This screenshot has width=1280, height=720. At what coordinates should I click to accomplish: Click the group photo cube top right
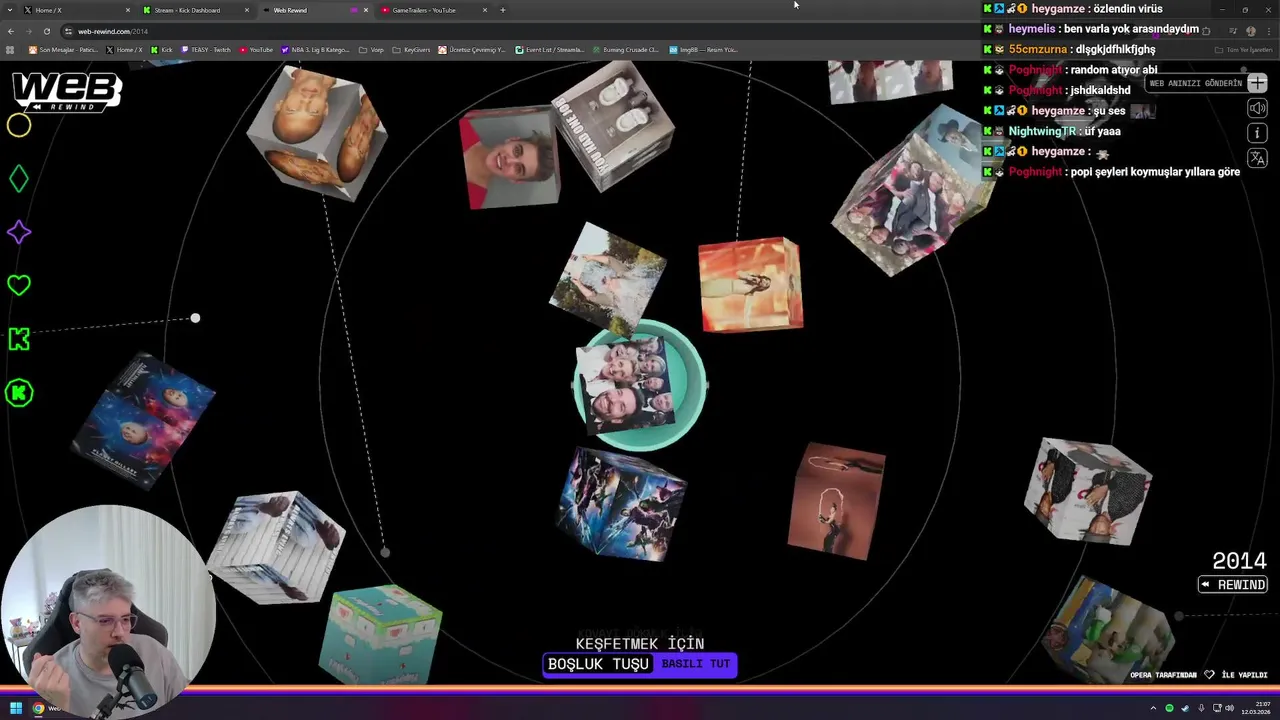click(x=912, y=190)
